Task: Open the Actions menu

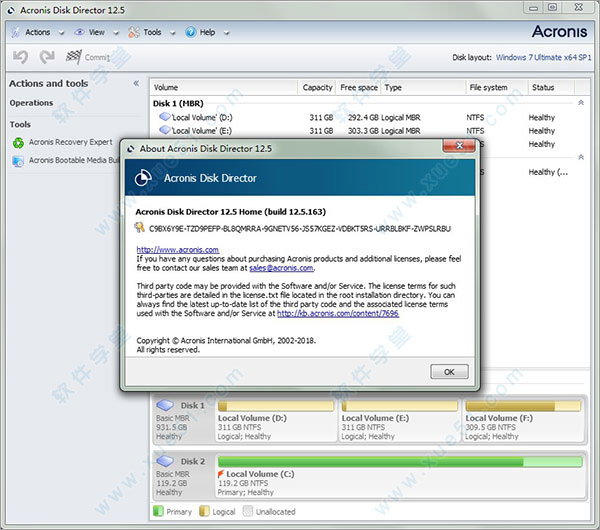Action: tap(36, 32)
